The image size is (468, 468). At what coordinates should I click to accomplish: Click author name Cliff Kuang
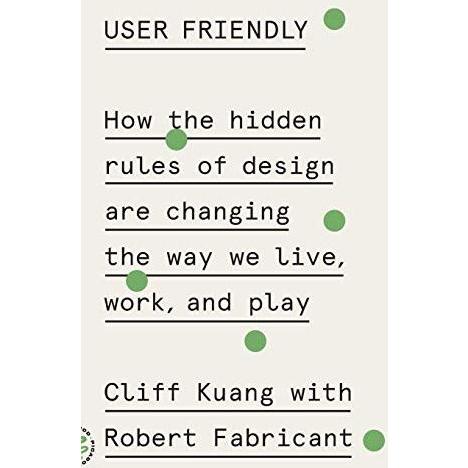click(x=189, y=393)
